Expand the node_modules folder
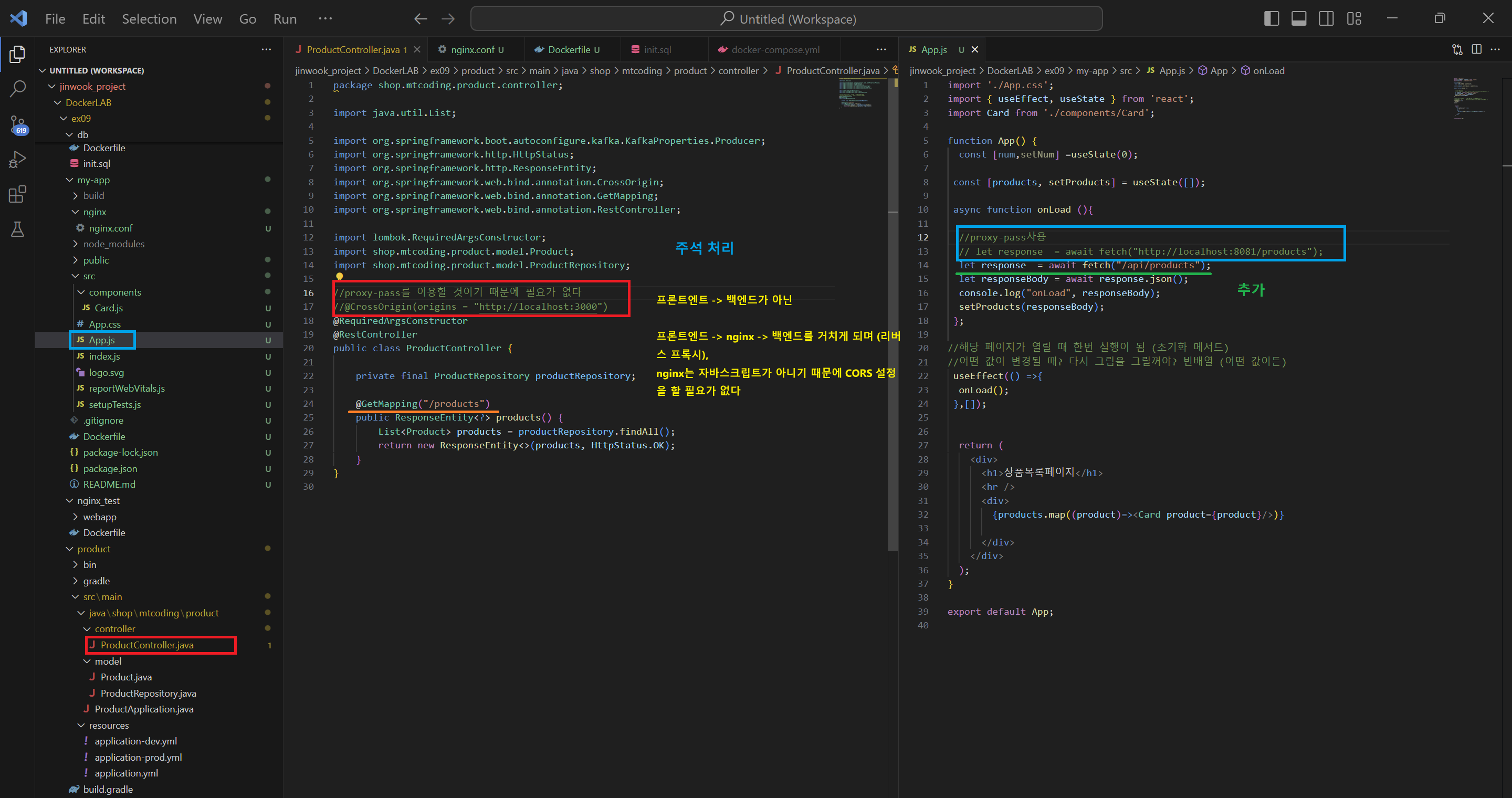The image size is (1512, 798). point(113,244)
